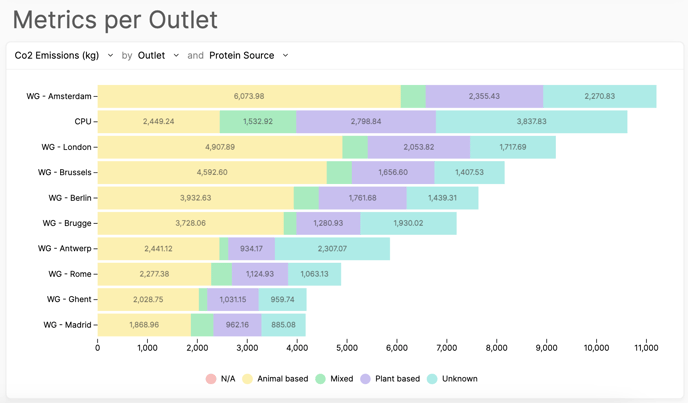Image resolution: width=688 pixels, height=403 pixels.
Task: Click the Berlin plant based segment 1,761.68
Action: click(363, 198)
